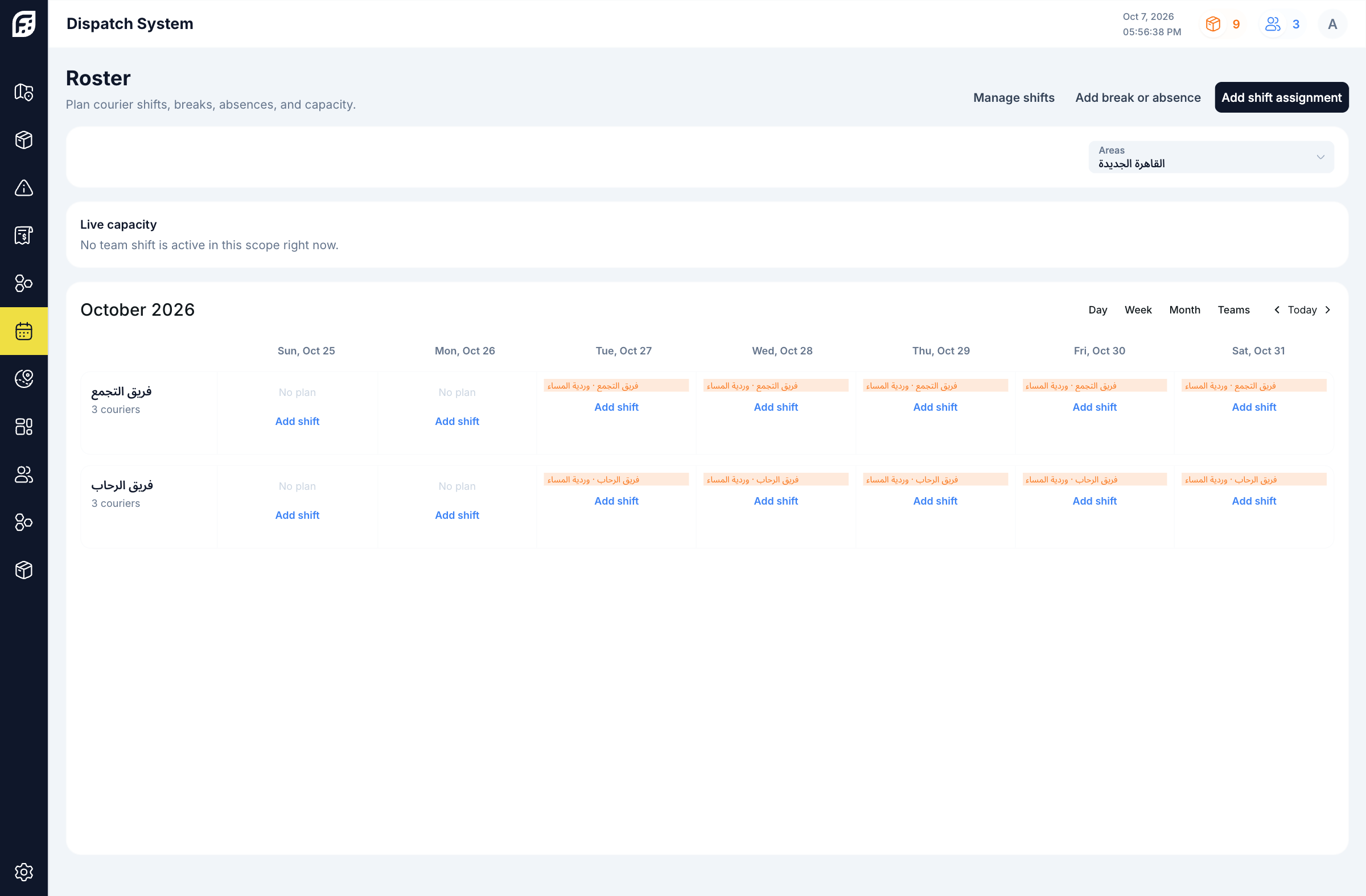Expand the Areas dropdown
The height and width of the screenshot is (896, 1366).
pos(1211,157)
